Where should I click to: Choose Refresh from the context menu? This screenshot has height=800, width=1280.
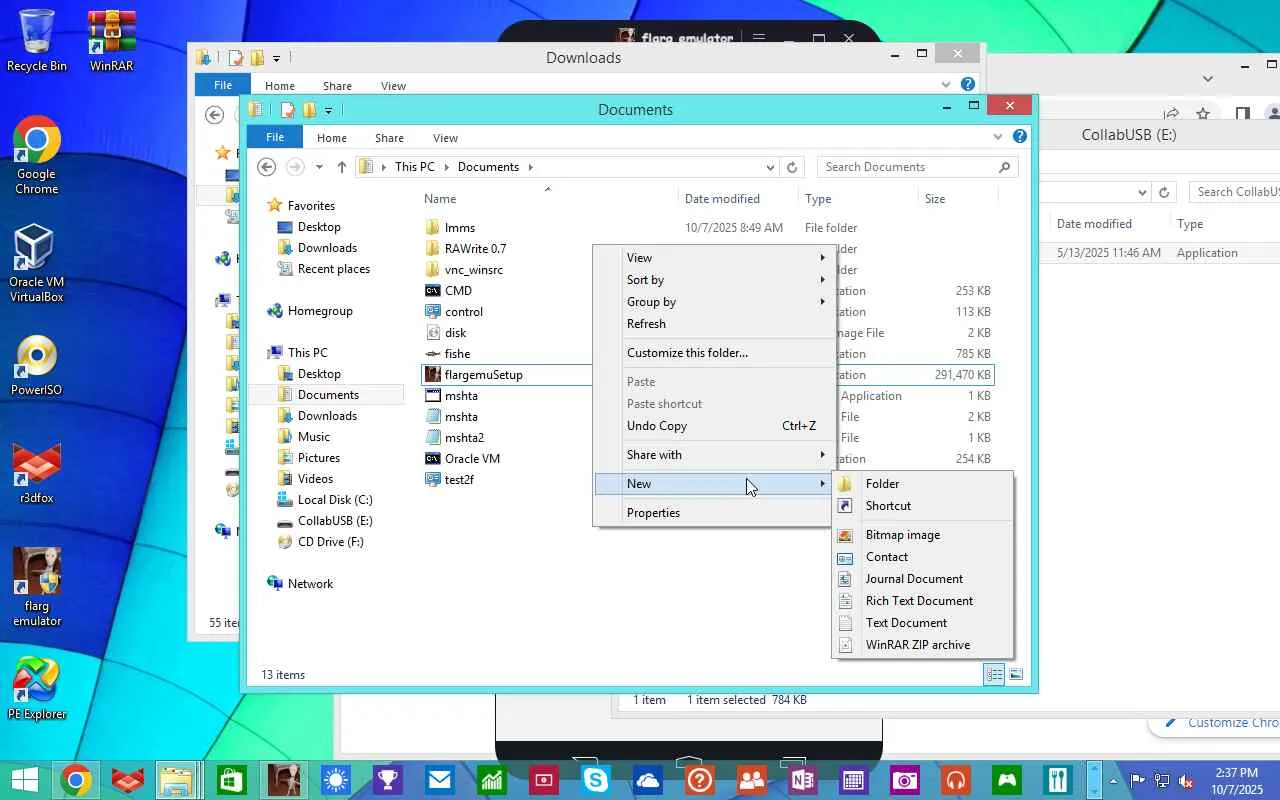tap(714, 324)
